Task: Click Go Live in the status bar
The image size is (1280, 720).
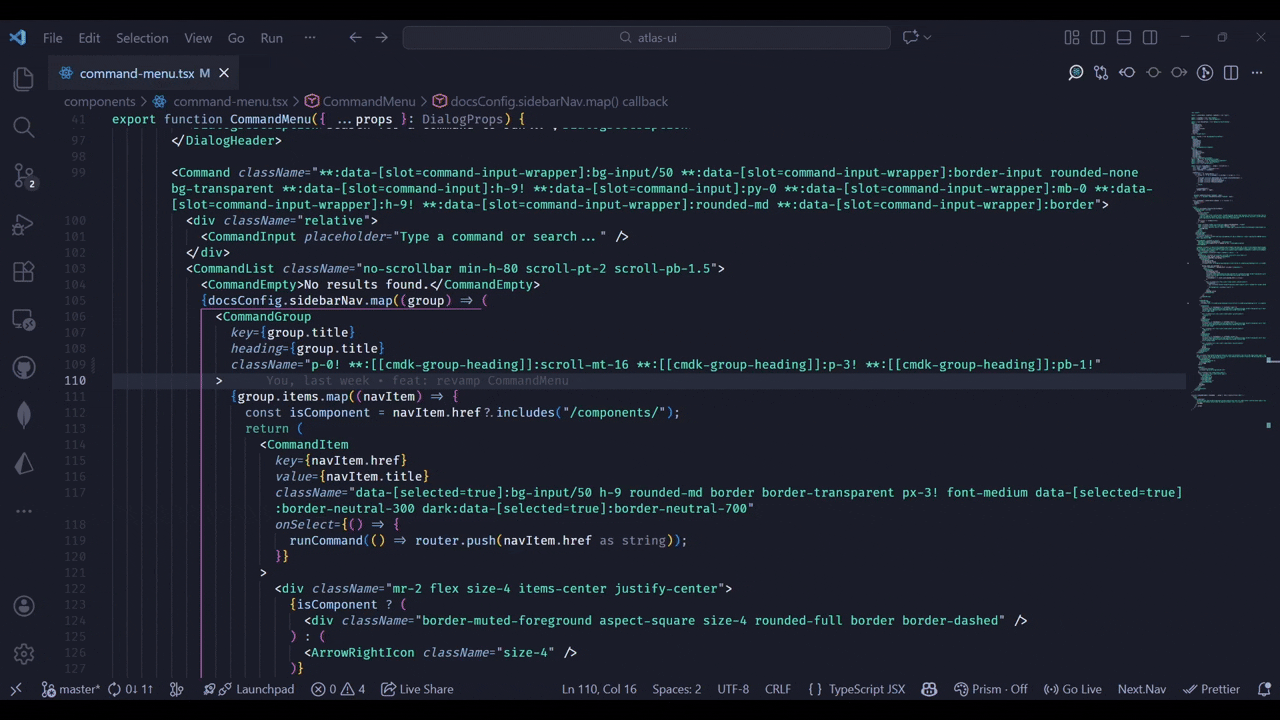Action: click(x=1072, y=689)
